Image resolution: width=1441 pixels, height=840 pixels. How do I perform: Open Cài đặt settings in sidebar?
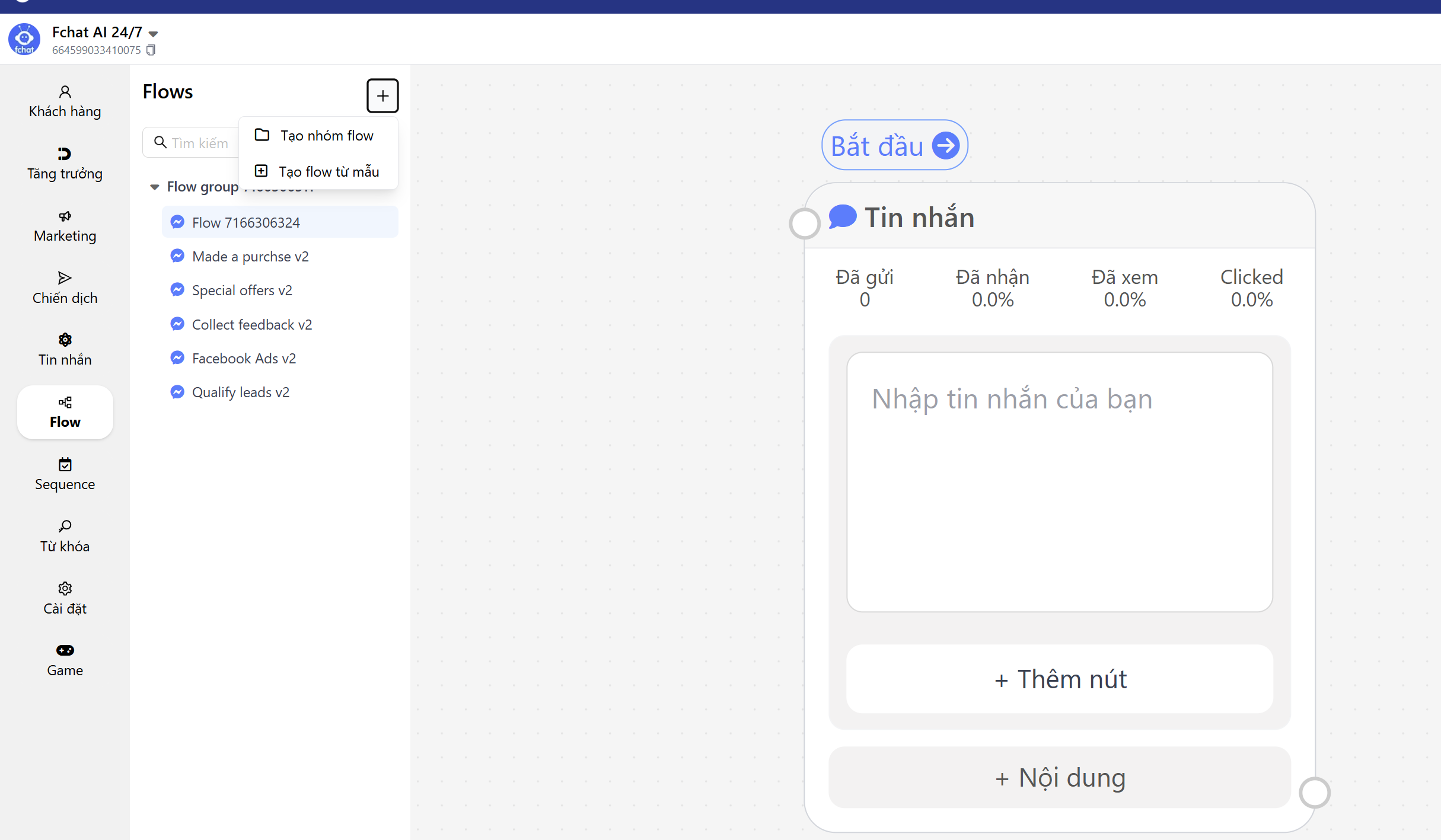pyautogui.click(x=65, y=598)
